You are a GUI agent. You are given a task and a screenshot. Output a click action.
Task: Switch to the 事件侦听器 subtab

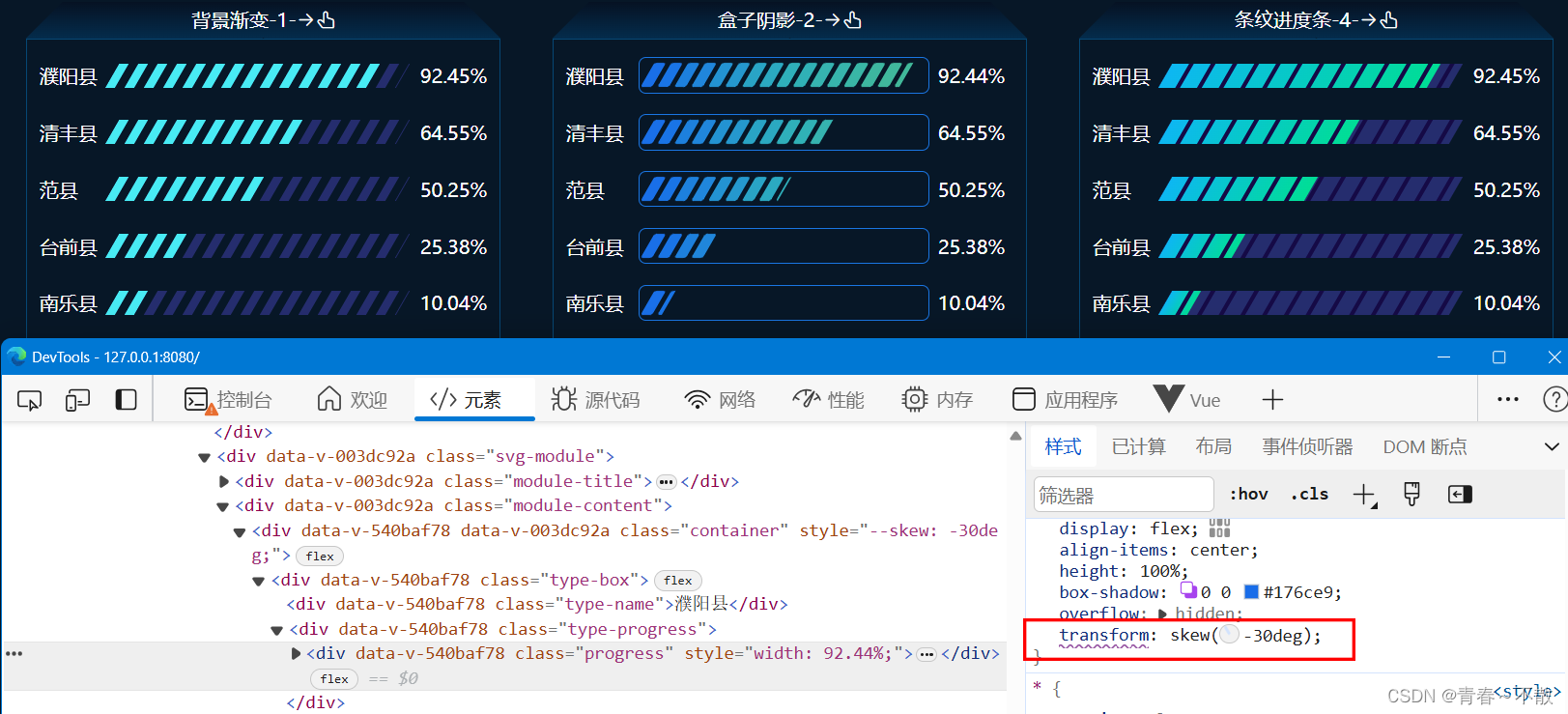click(1307, 447)
